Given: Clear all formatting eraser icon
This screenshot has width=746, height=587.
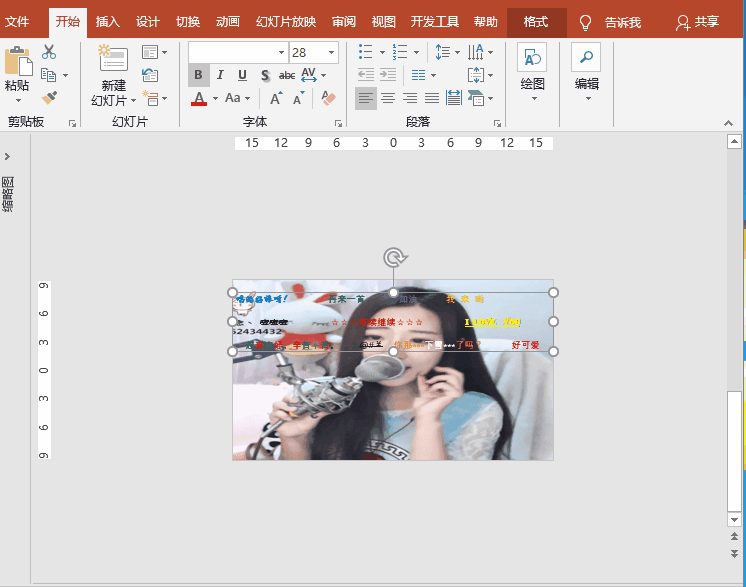Looking at the screenshot, I should (x=328, y=98).
